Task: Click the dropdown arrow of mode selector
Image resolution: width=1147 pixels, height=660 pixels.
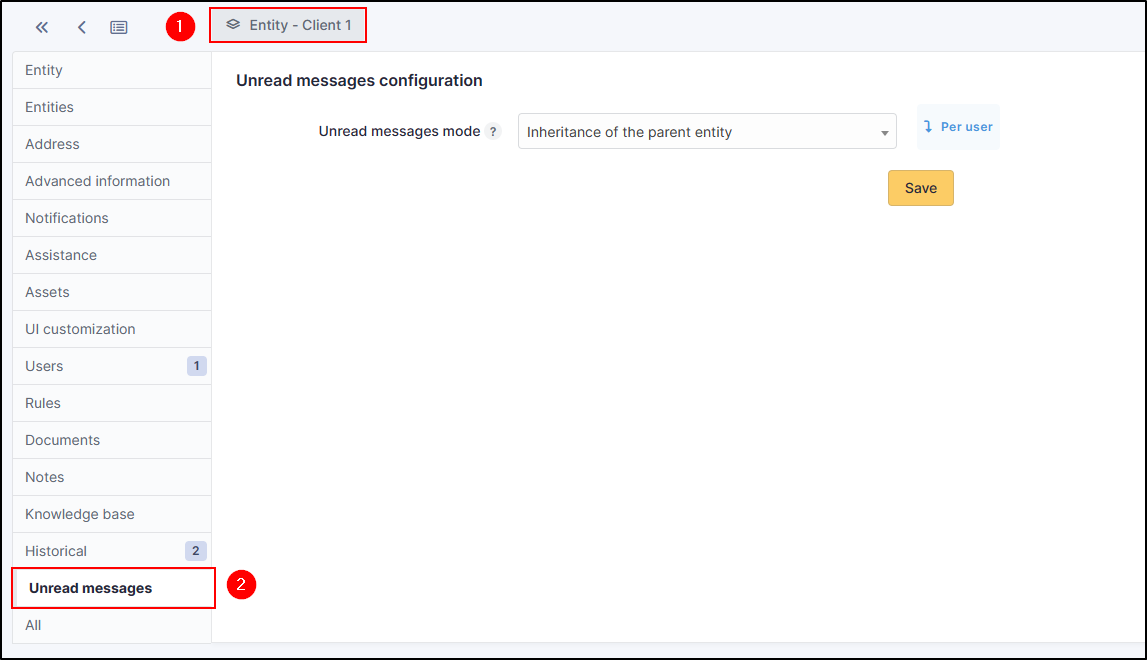Action: [x=884, y=133]
